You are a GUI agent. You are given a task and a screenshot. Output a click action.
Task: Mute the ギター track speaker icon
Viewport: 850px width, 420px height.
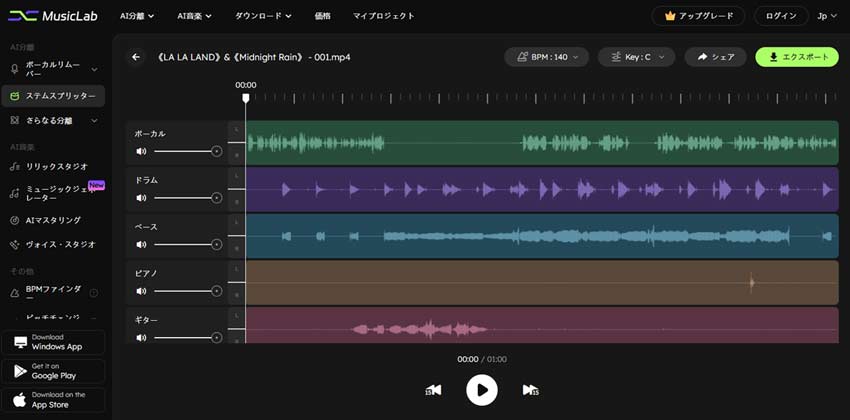(141, 338)
